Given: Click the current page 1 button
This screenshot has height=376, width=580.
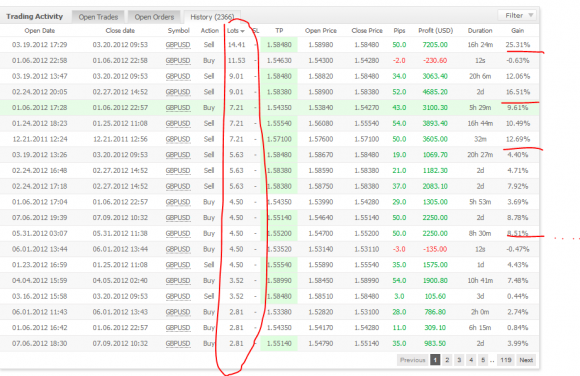Looking at the screenshot, I should 435,360.
